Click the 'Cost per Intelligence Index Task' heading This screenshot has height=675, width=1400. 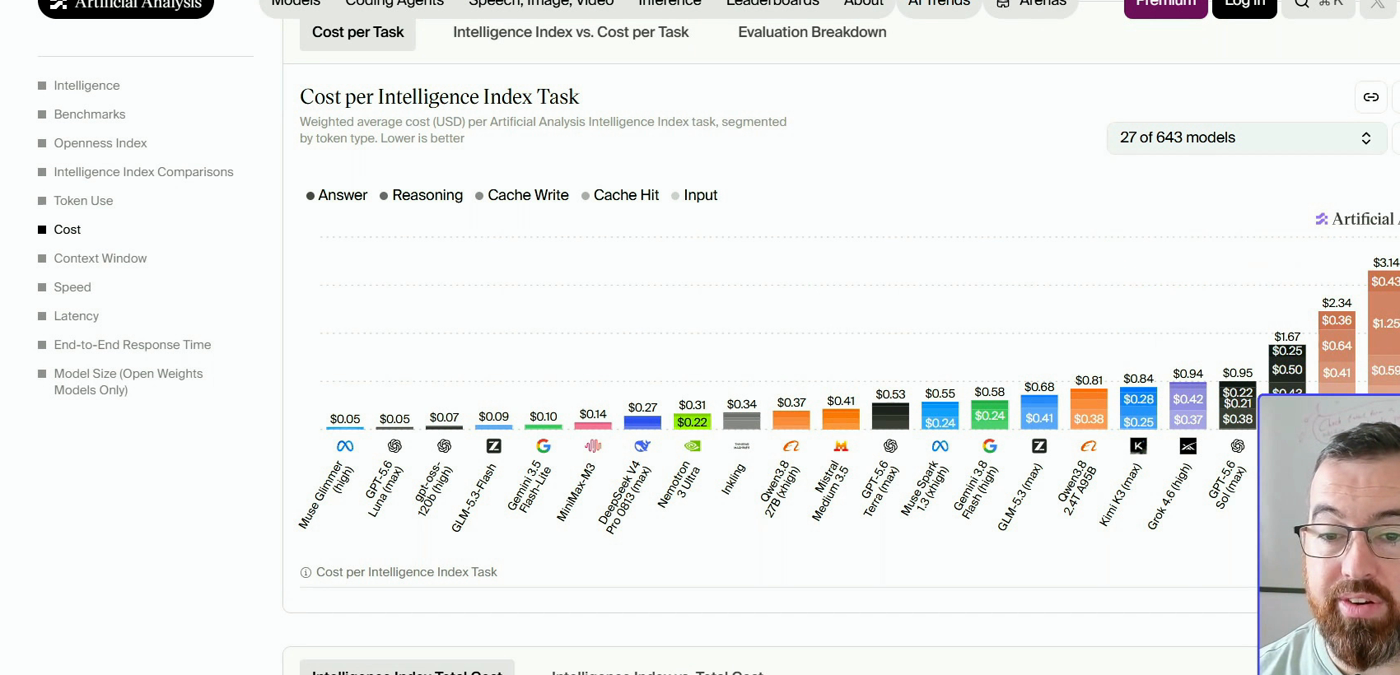point(440,97)
